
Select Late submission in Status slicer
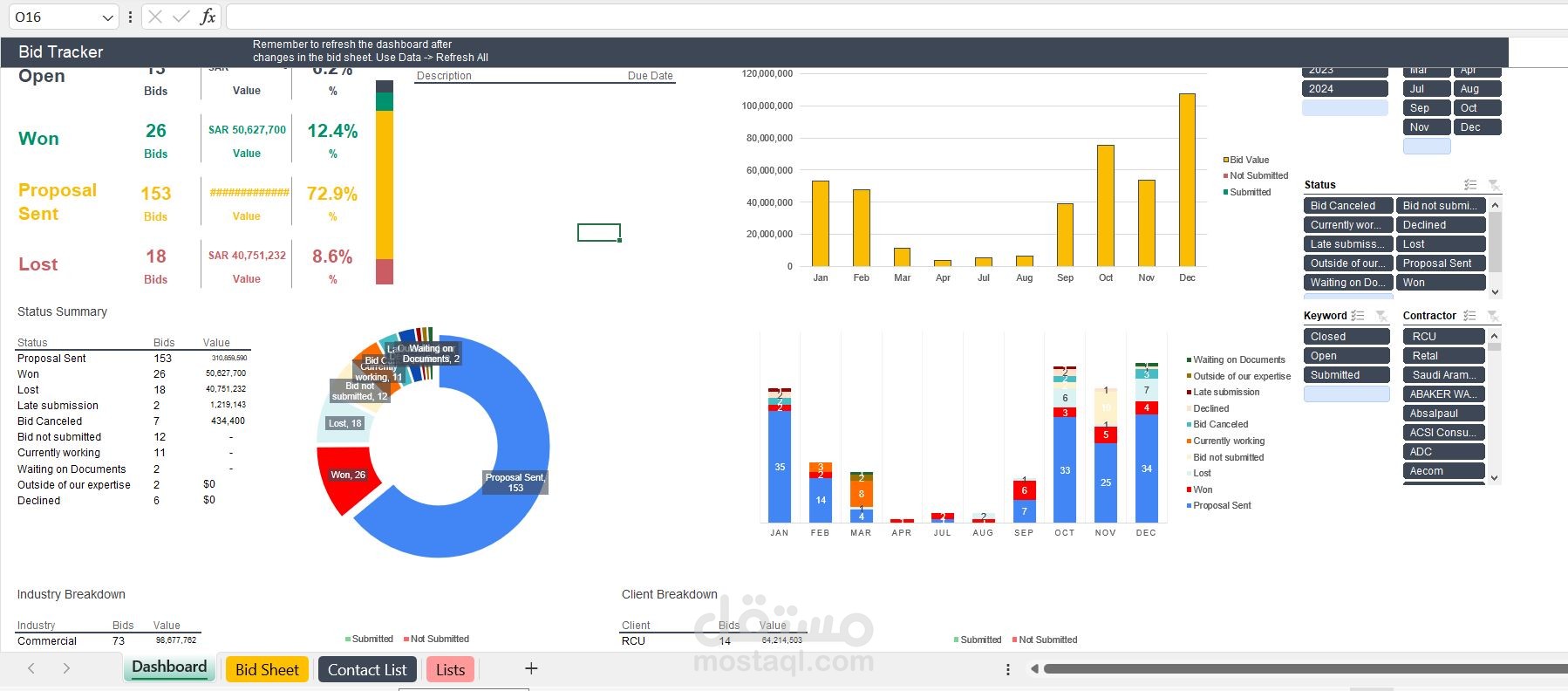1347,244
